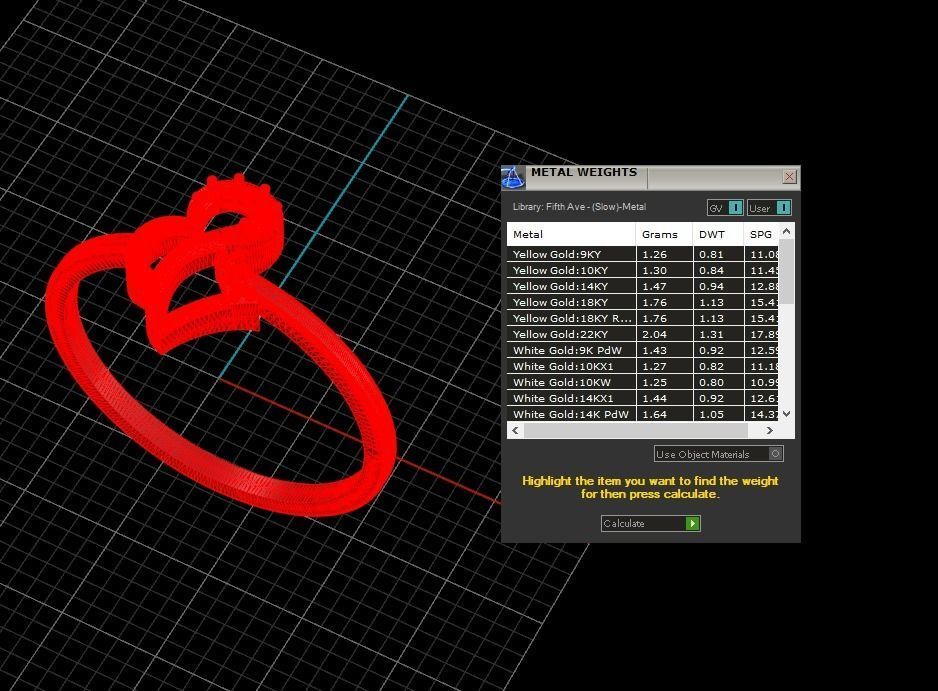938x691 pixels.
Task: Select the Yellow Gold:18KY R... row
Action: (642, 318)
